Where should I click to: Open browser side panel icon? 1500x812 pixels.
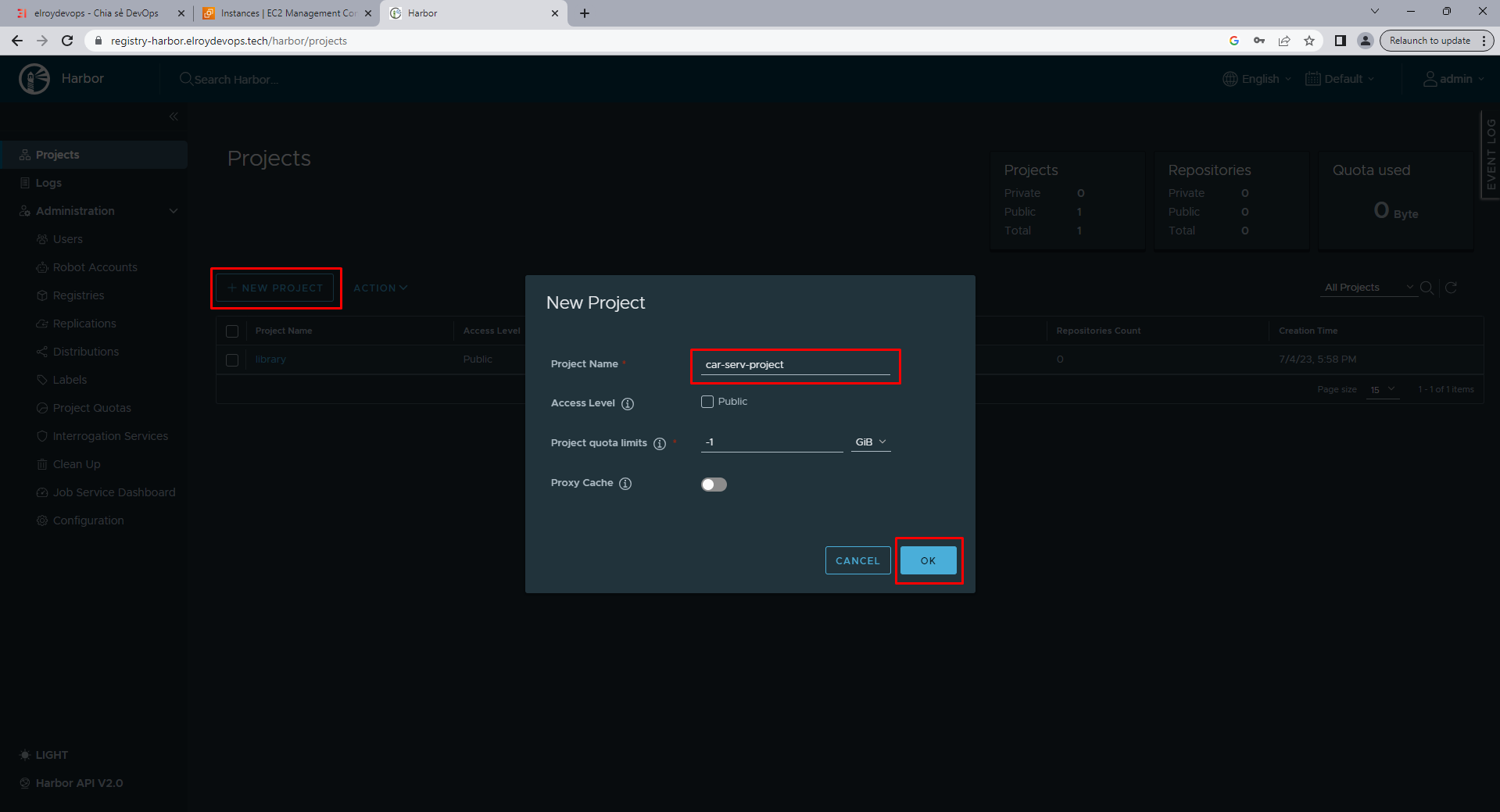[x=1341, y=41]
